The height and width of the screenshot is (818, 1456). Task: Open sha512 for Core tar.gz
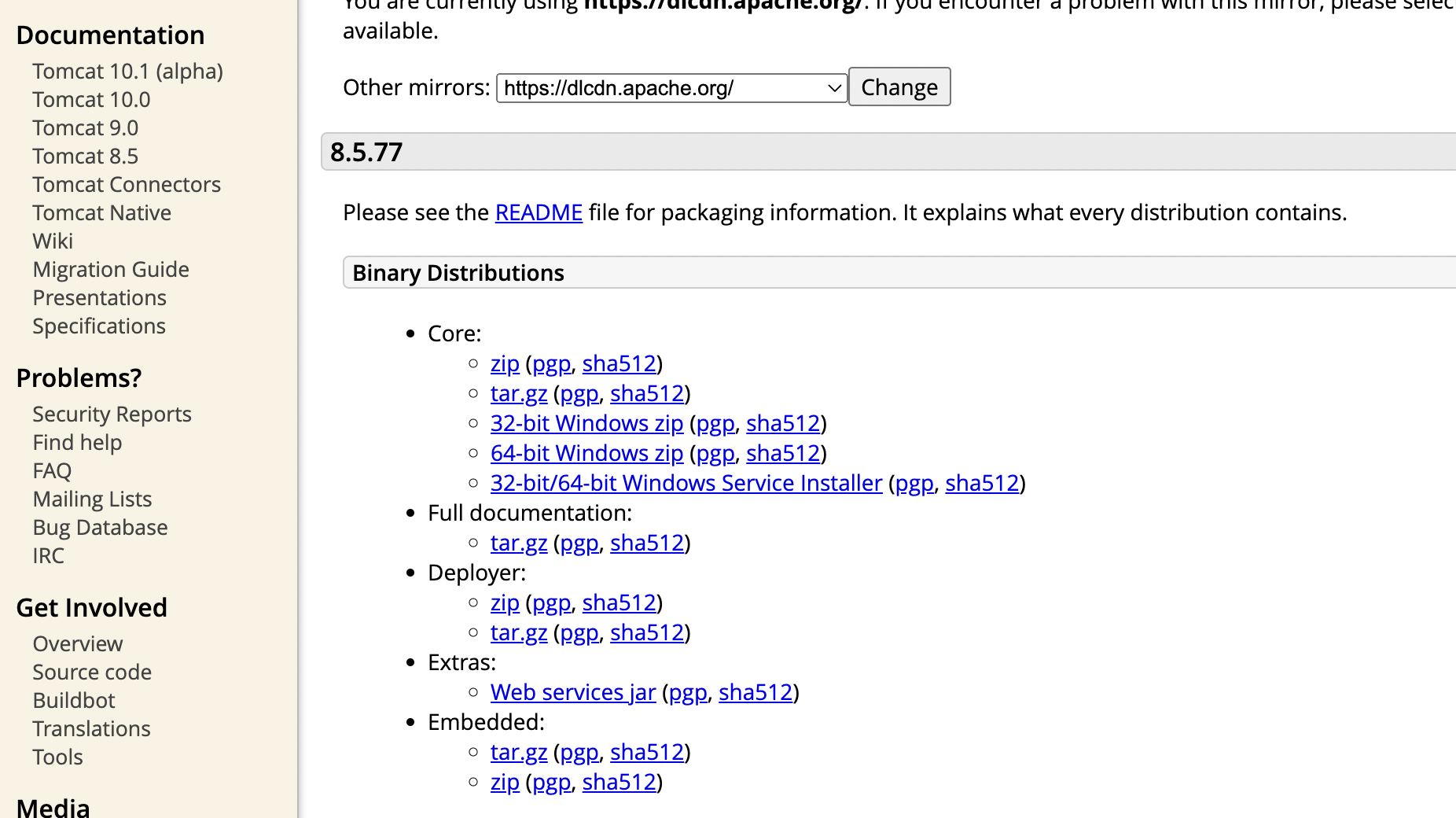pyautogui.click(x=647, y=393)
